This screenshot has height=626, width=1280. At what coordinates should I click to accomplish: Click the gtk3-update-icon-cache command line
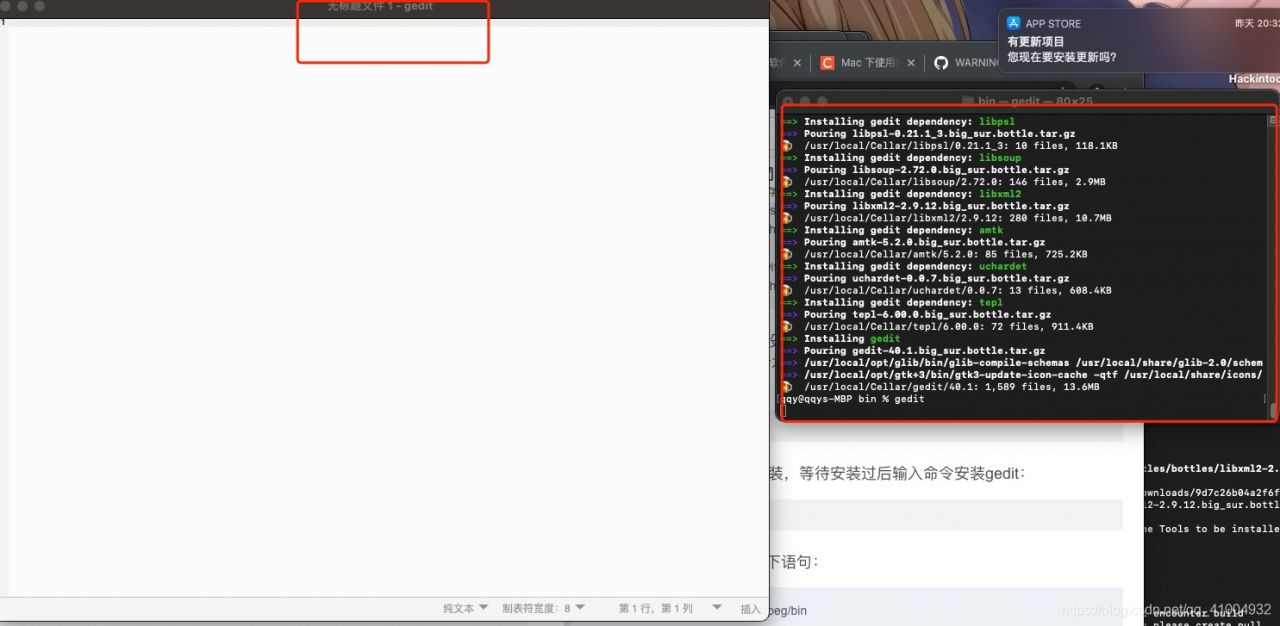[x=1023, y=374]
